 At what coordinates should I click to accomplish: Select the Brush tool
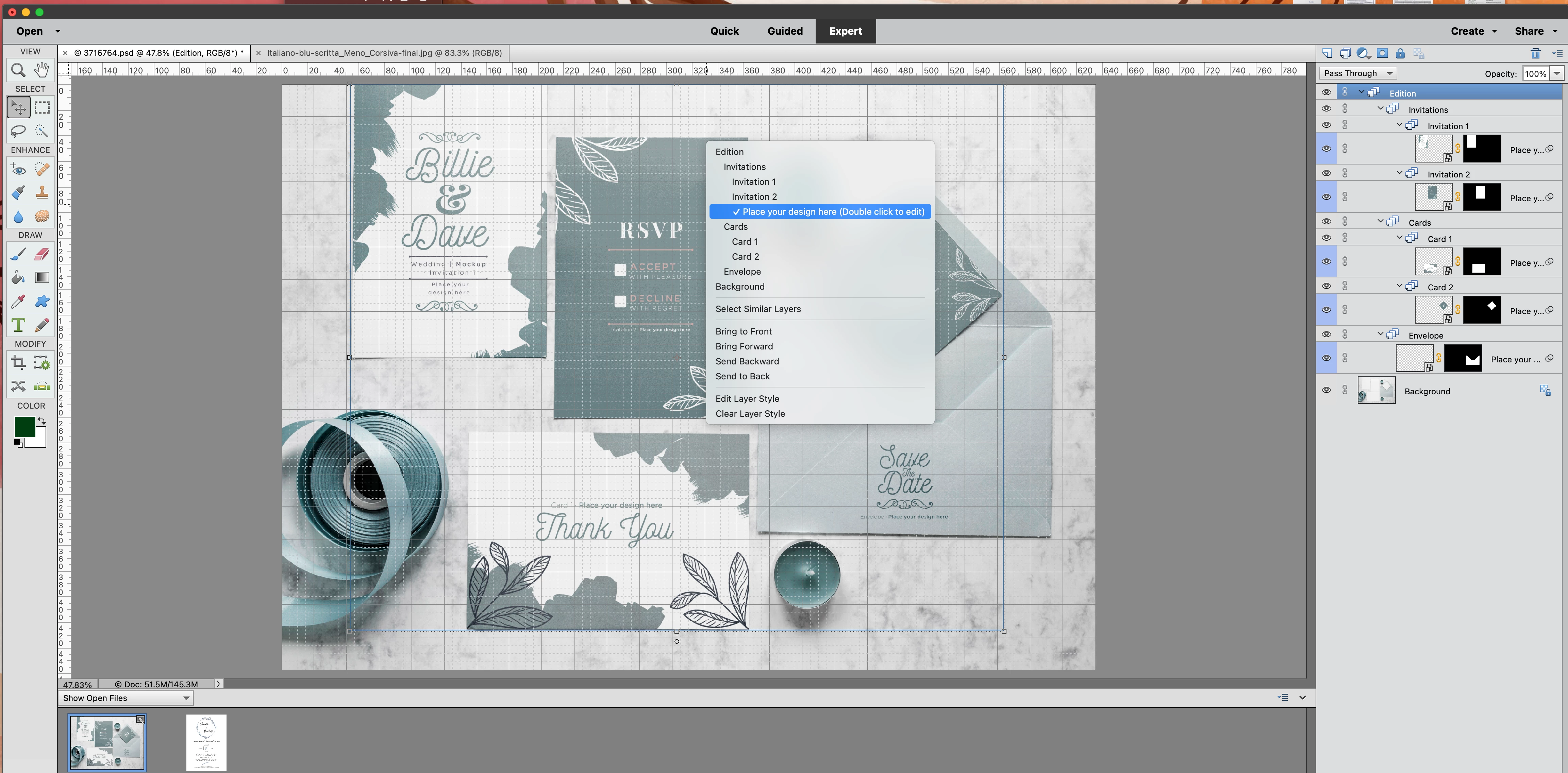pyautogui.click(x=18, y=254)
